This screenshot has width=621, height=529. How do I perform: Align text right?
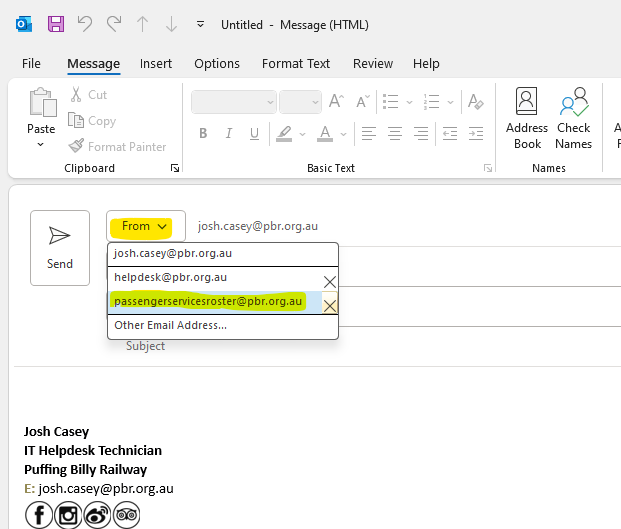click(x=421, y=133)
